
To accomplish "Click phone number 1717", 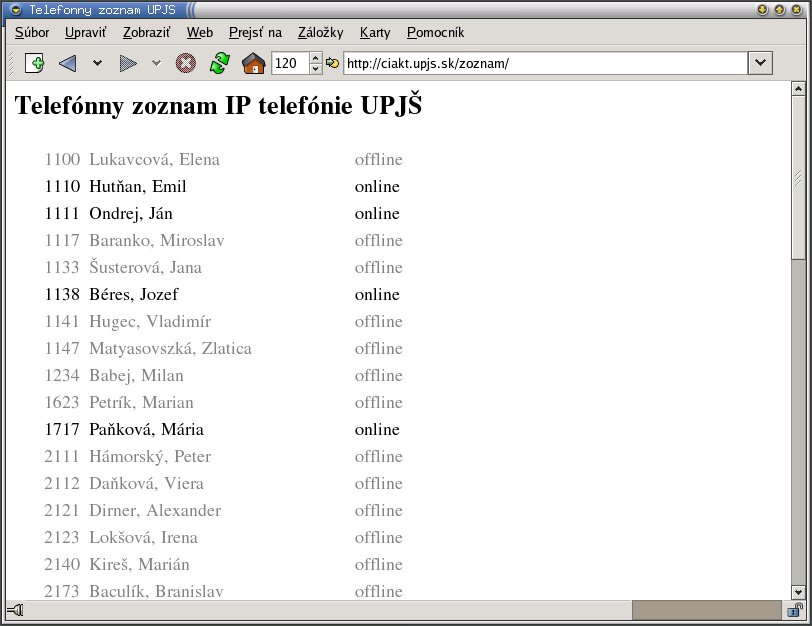I will [62, 429].
